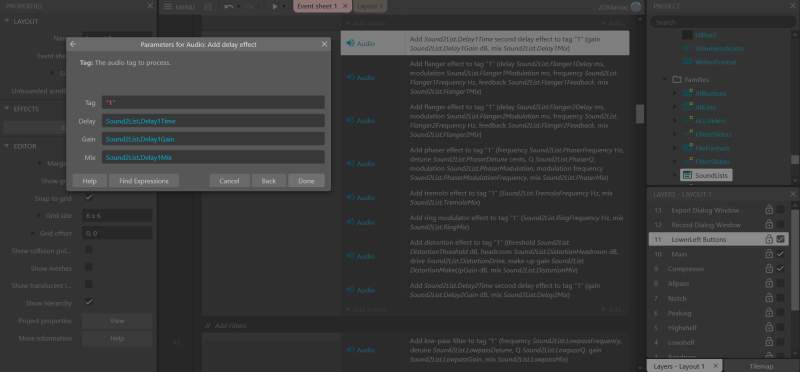Switch to the Layout 1 tab

pos(369,6)
